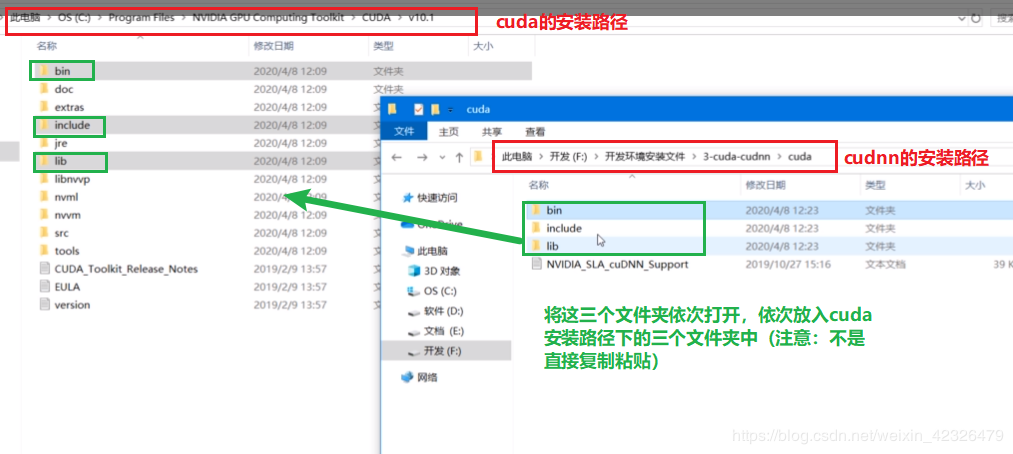Click the 3D 对象 cube icon
Viewport: 1013px width, 454px height.
413,271
